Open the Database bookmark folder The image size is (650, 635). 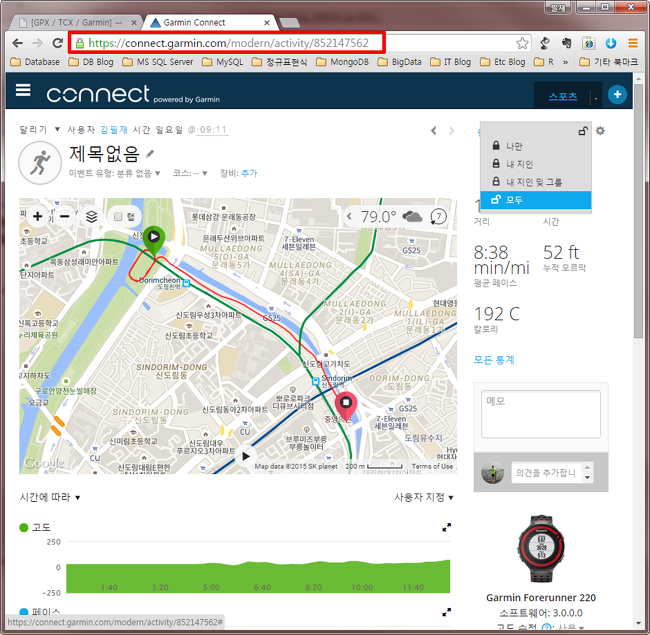pyautogui.click(x=35, y=62)
